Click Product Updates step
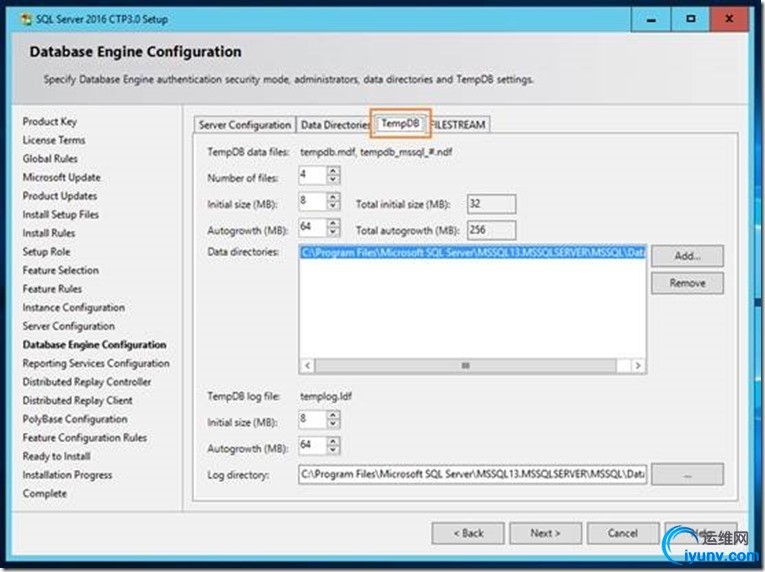The image size is (765, 572). point(60,196)
